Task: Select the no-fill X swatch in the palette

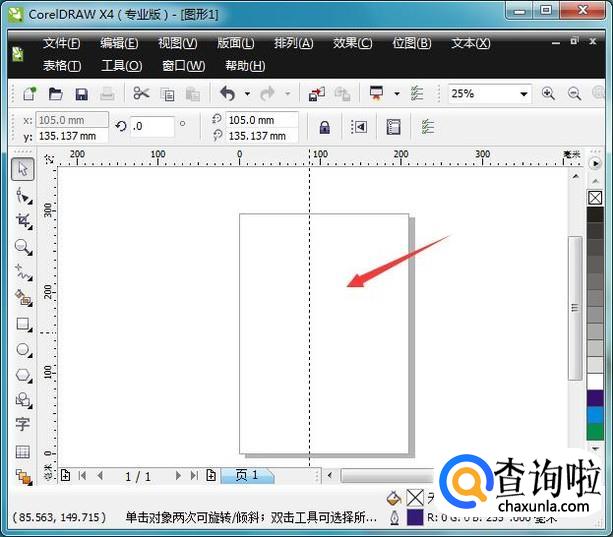Action: point(595,198)
